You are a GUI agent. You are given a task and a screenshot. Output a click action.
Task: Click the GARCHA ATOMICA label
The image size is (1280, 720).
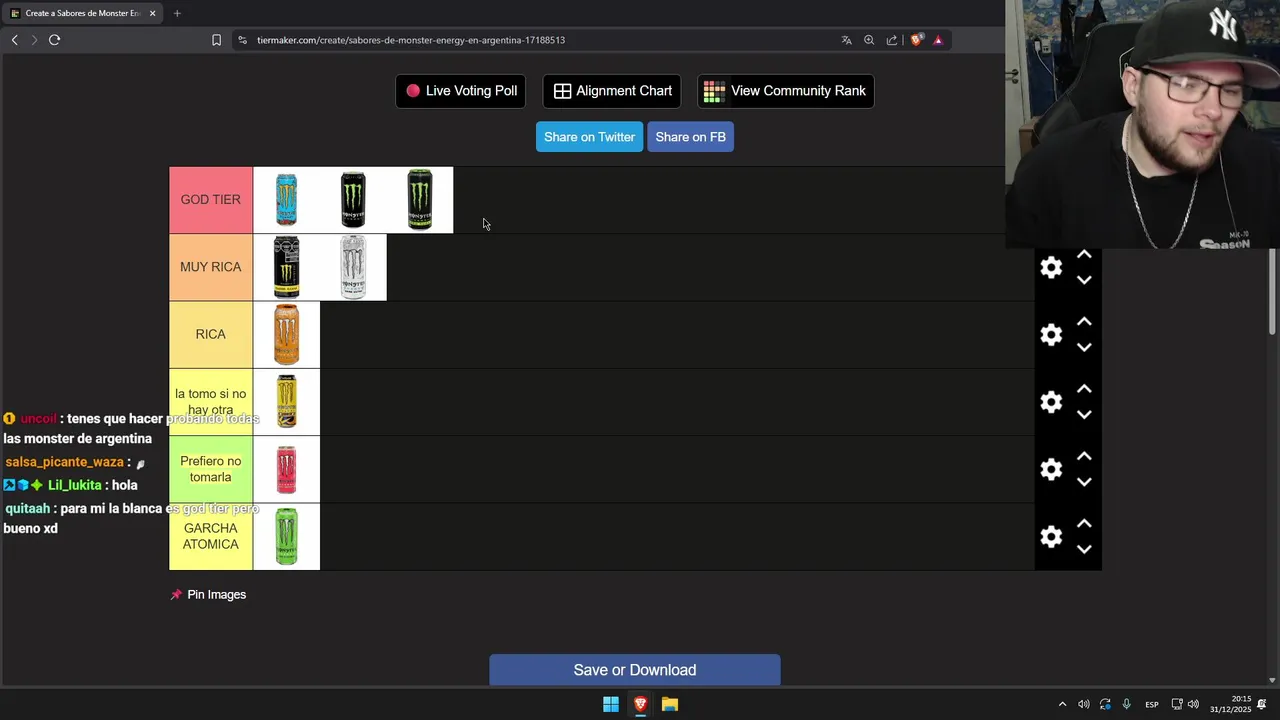(211, 537)
